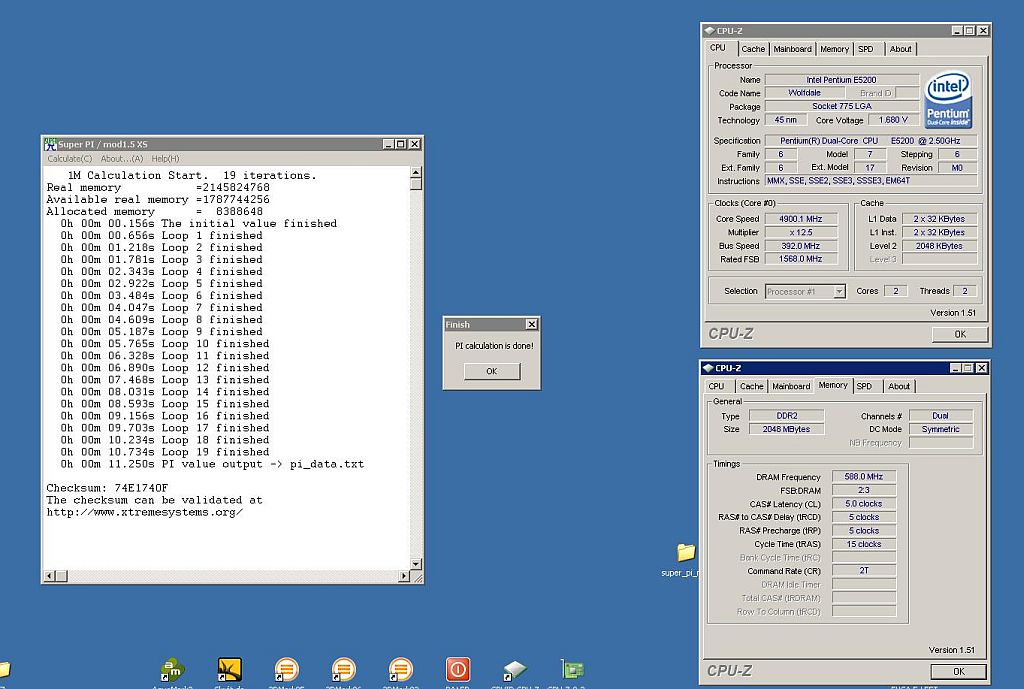
Task: Switch to Cache tab in lower CPU-Z
Action: [752, 386]
